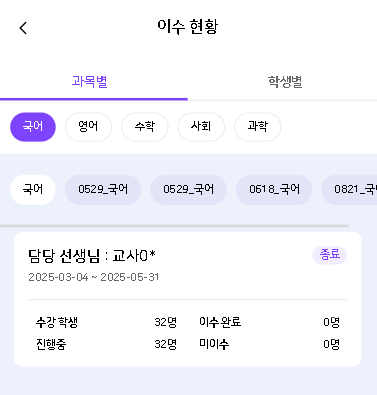This screenshot has height=395, width=377.
Task: Click the 미이수 count
Action: click(332, 344)
